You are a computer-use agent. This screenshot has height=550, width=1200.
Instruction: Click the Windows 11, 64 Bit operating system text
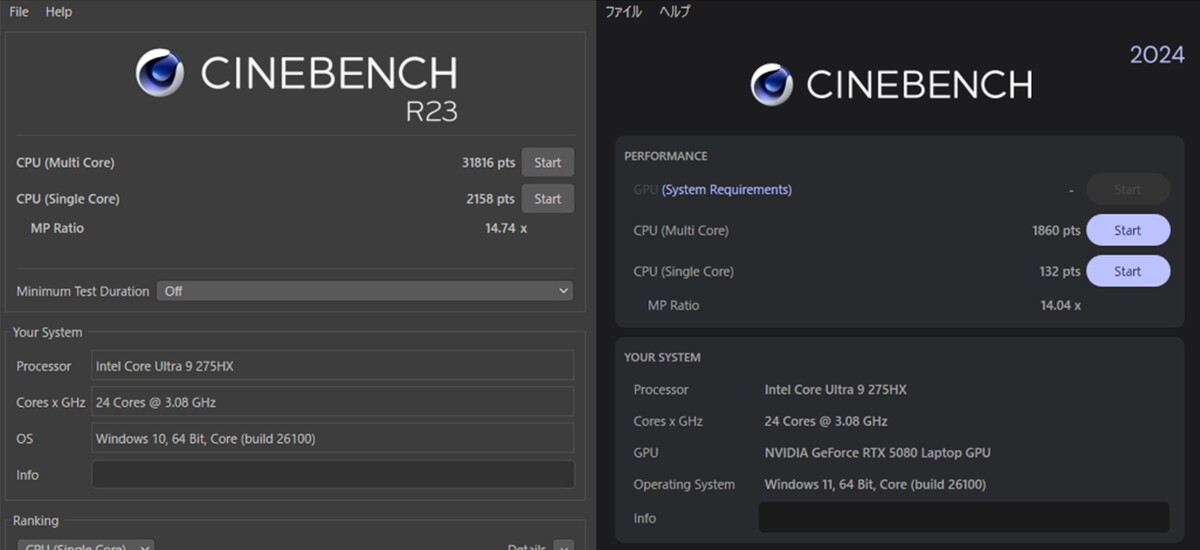coord(875,484)
